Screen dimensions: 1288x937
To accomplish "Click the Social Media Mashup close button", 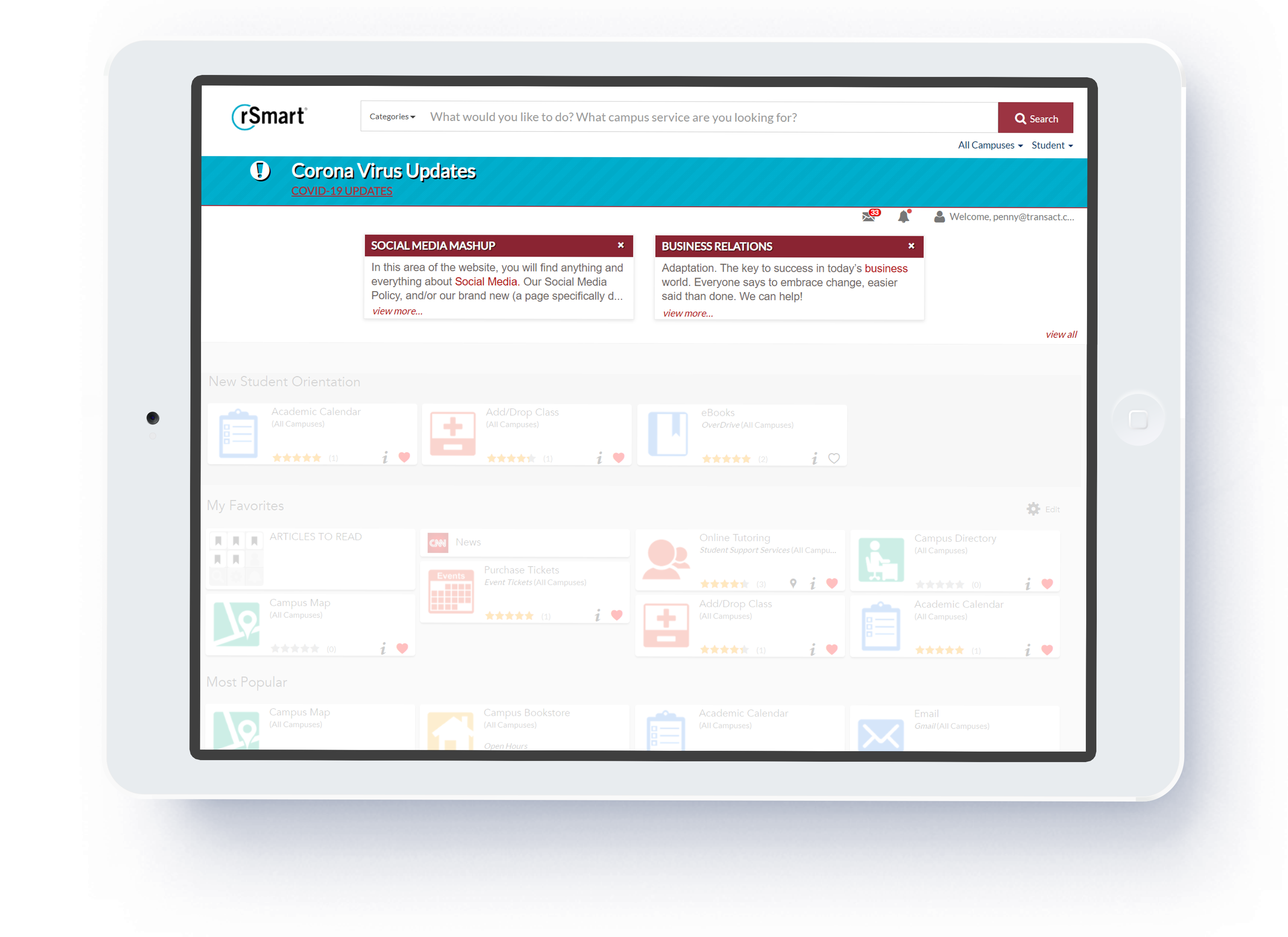I will point(621,245).
